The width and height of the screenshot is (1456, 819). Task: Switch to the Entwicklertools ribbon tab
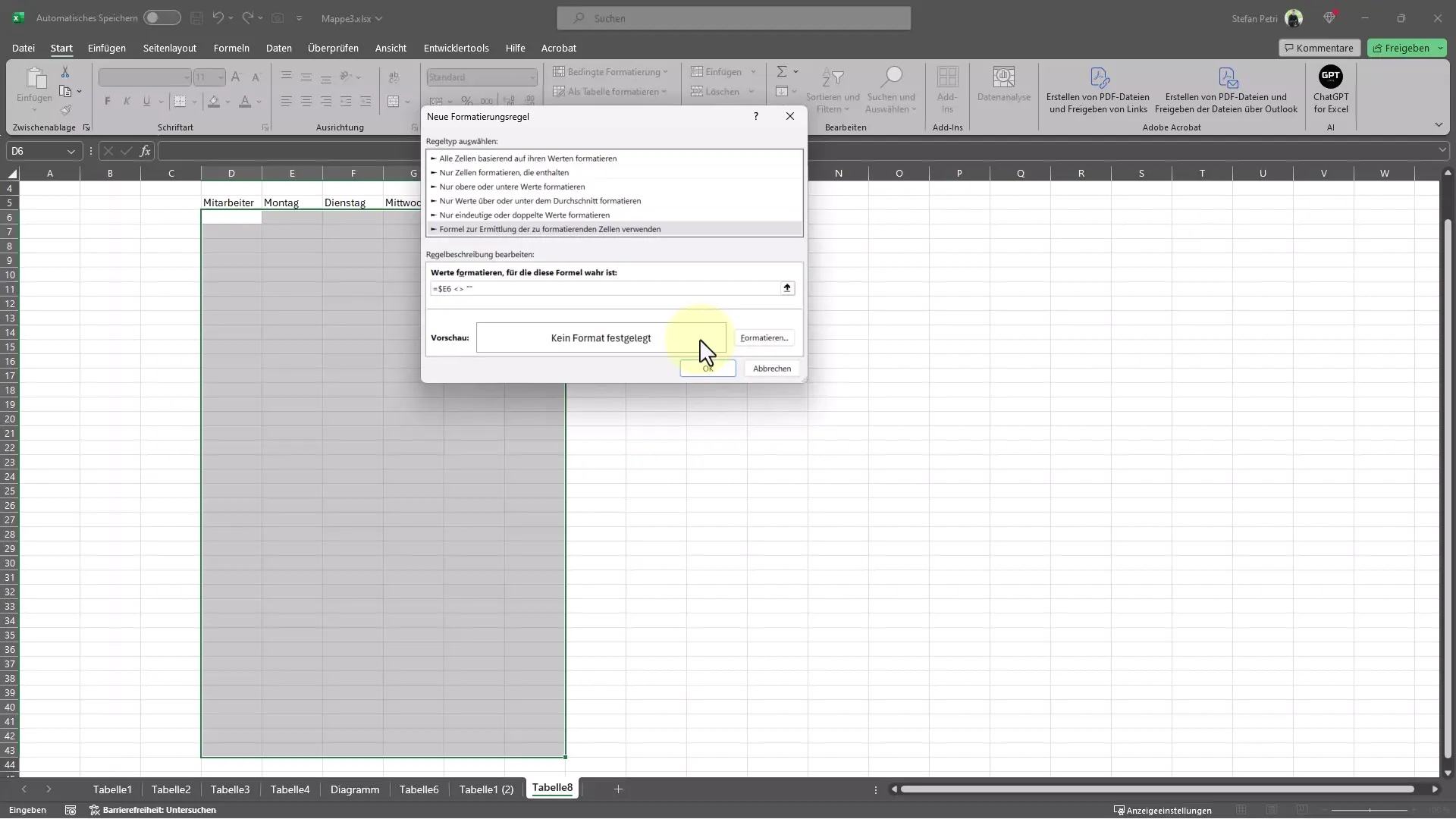click(456, 48)
